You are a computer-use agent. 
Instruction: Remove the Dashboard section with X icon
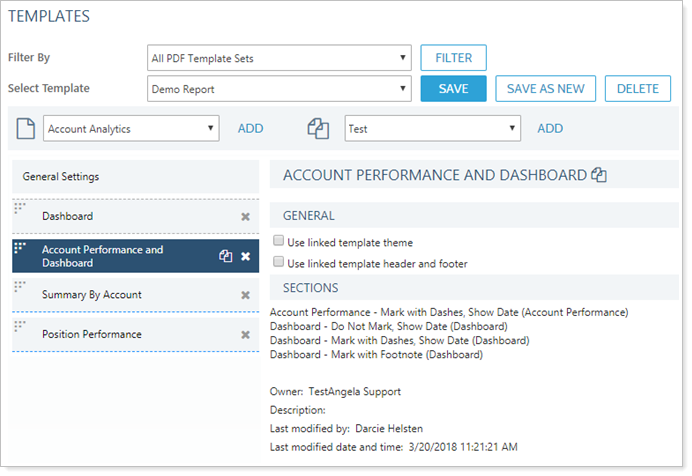tap(245, 216)
